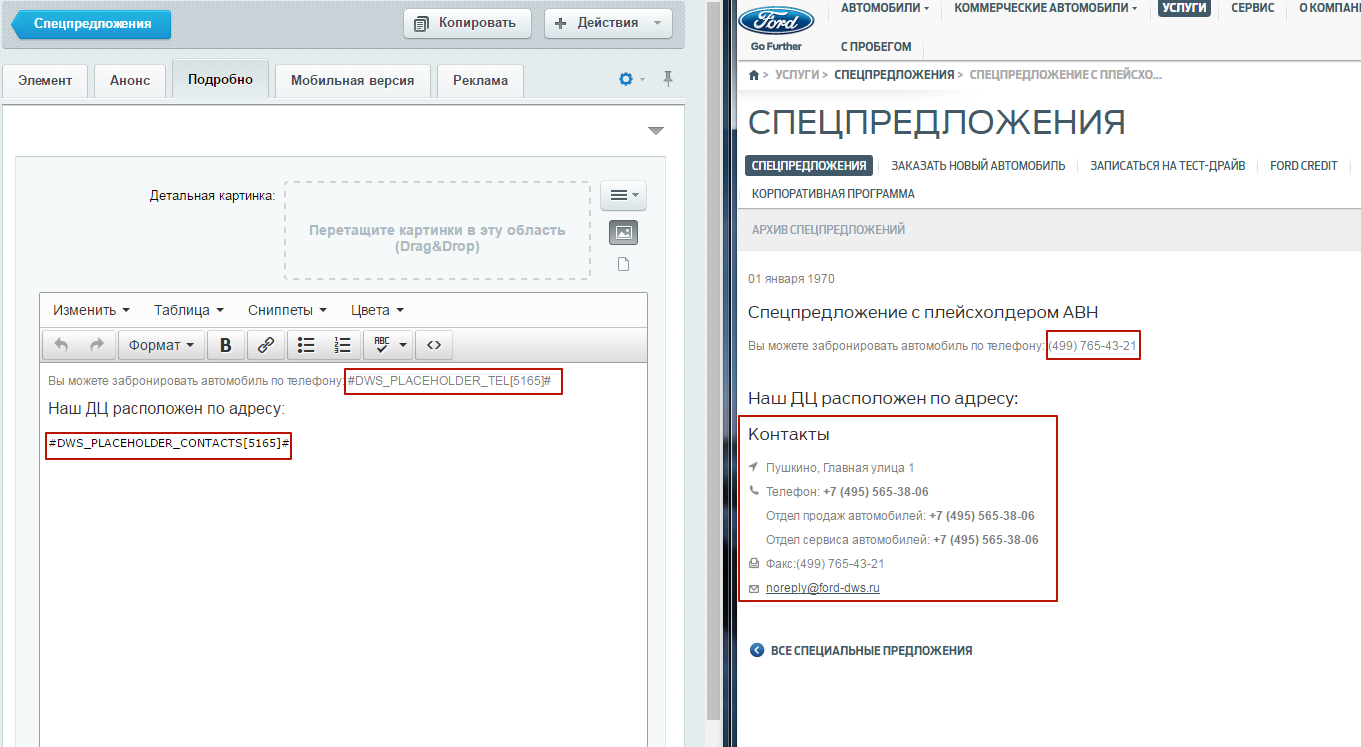Expand the Действия dropdown button
This screenshot has width=1361, height=747.
tap(608, 23)
